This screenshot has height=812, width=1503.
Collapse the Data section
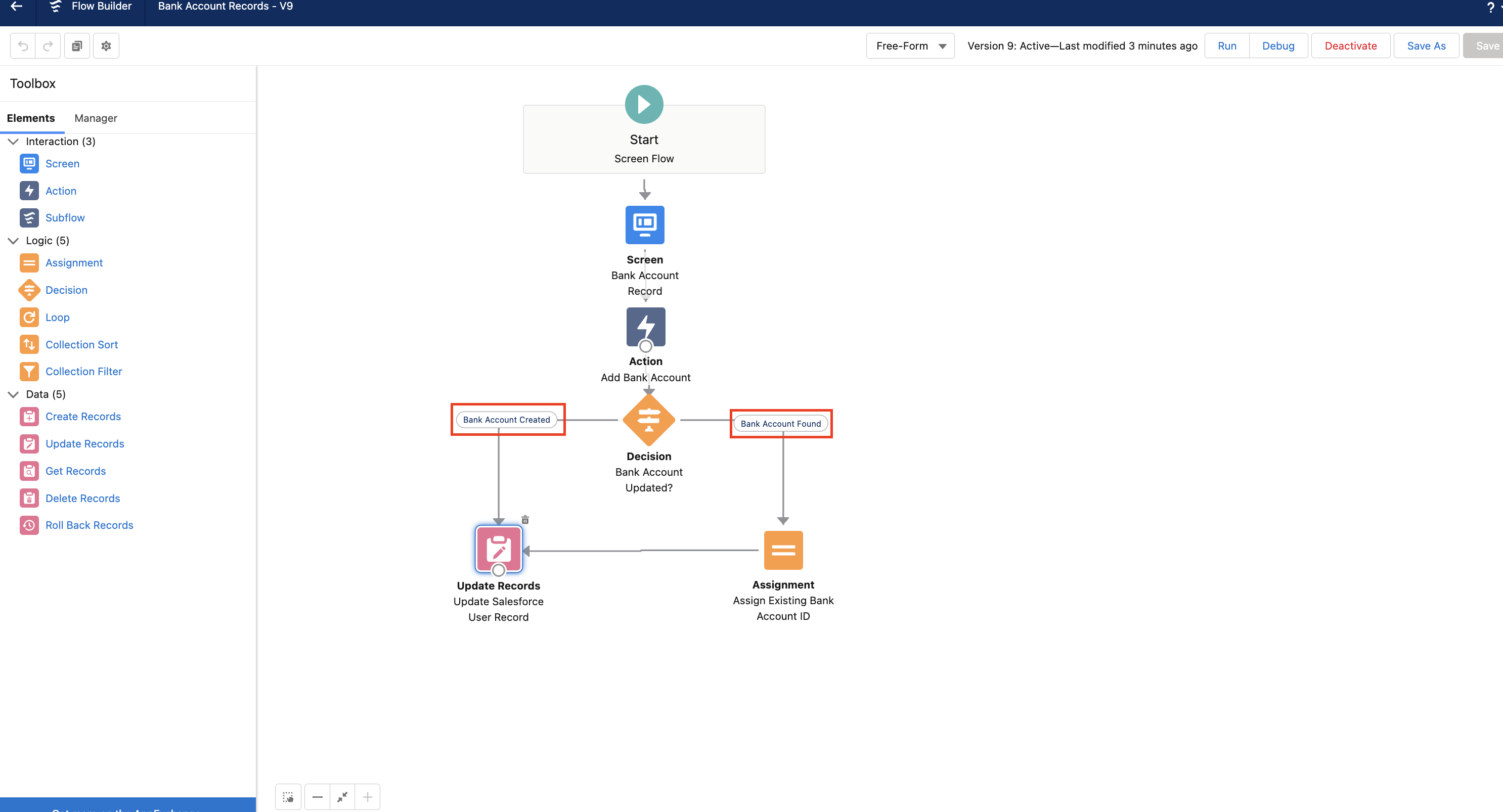[14, 394]
